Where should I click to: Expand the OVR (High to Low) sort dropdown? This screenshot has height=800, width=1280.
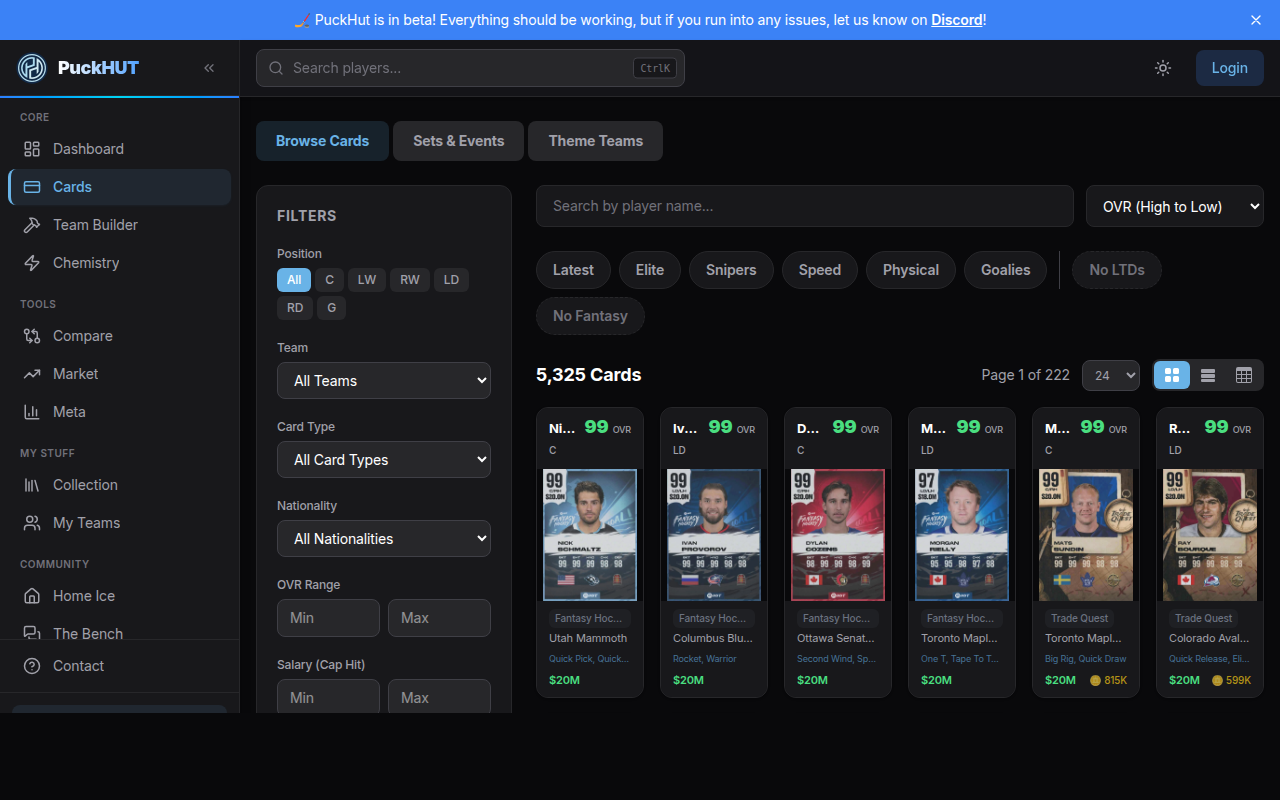[1174, 207]
